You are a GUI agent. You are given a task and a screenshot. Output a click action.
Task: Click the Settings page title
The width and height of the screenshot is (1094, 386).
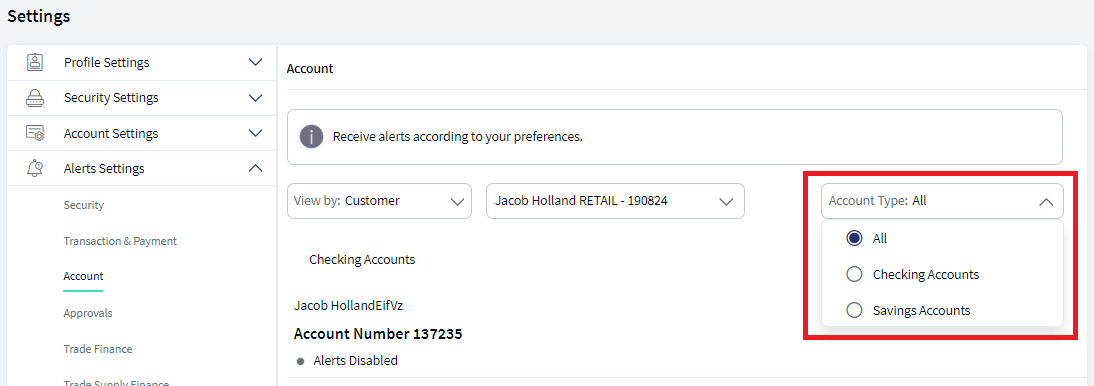[x=38, y=16]
